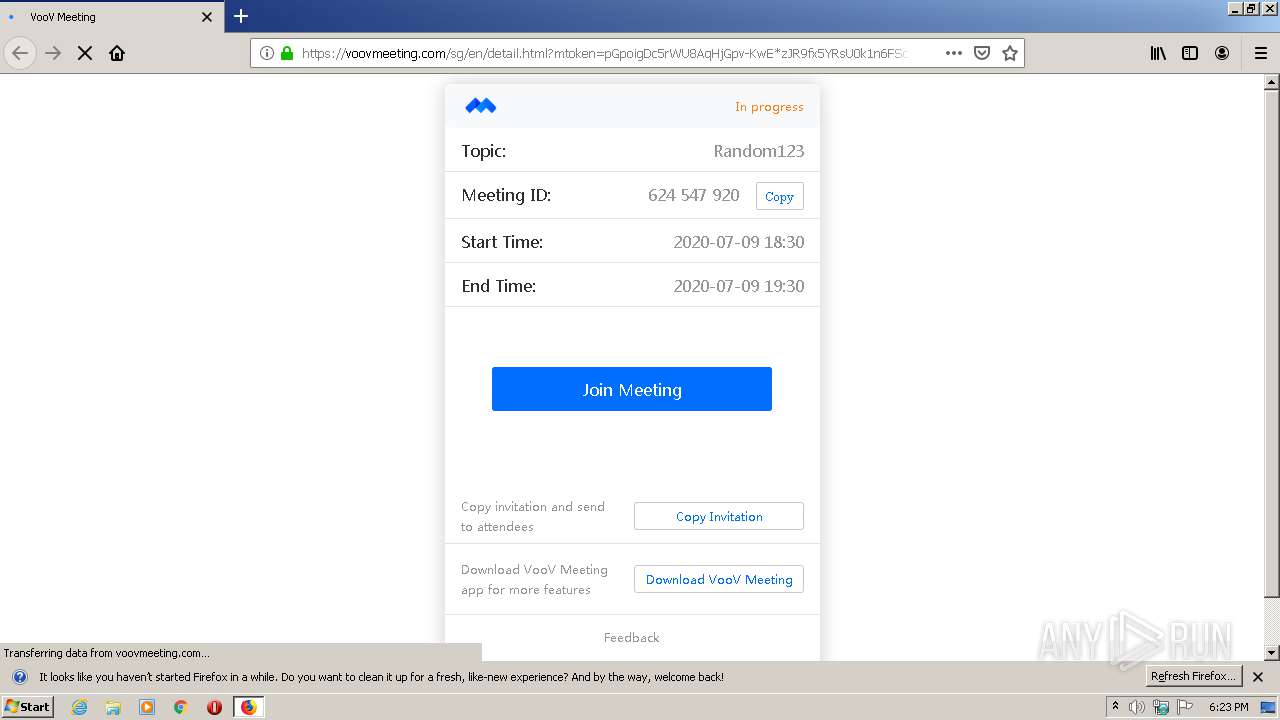Go to the Firefox home page

[x=117, y=53]
